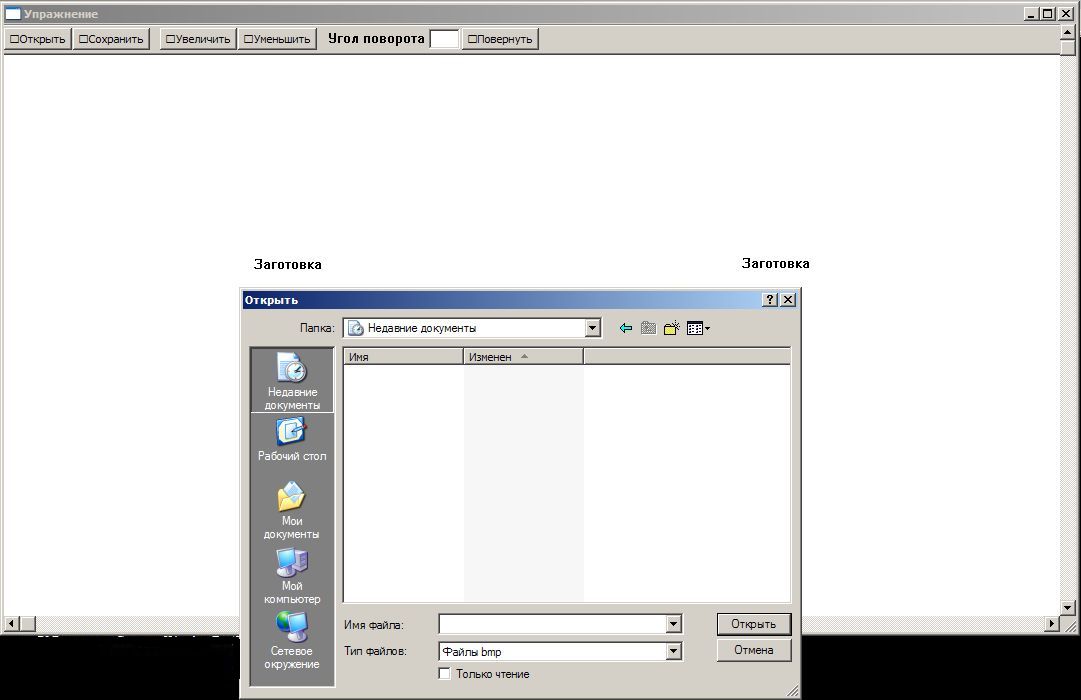The image size is (1081, 700).
Task: Click the dialog help question mark button
Action: (x=770, y=300)
